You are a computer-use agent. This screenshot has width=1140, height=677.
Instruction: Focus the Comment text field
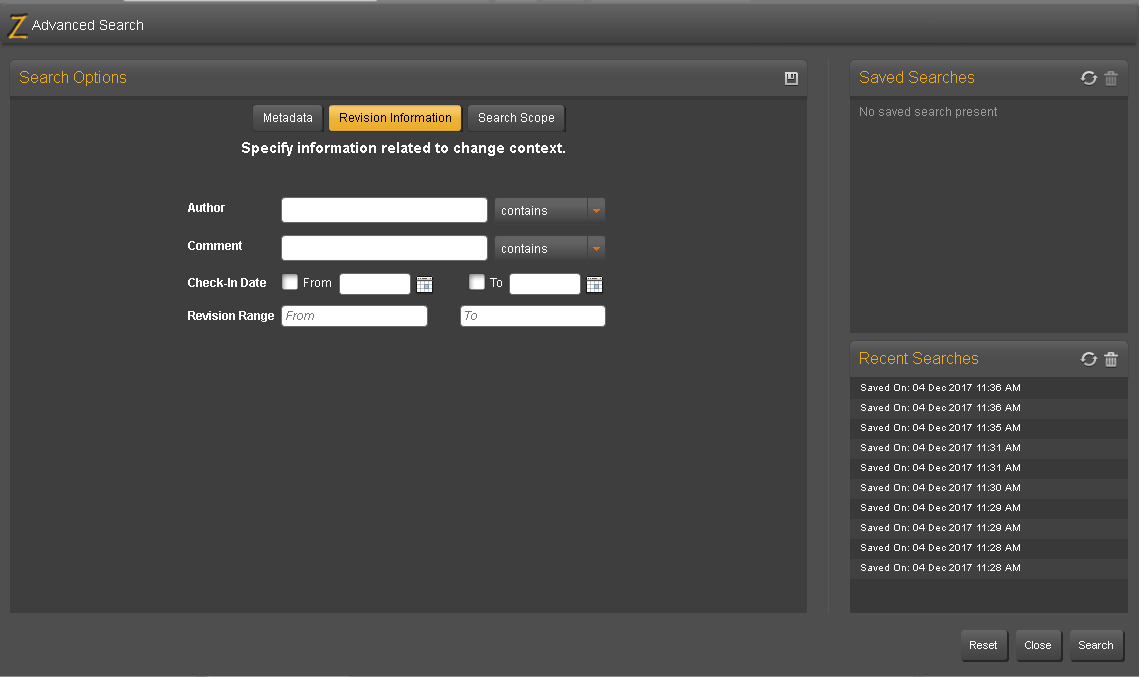click(x=384, y=248)
